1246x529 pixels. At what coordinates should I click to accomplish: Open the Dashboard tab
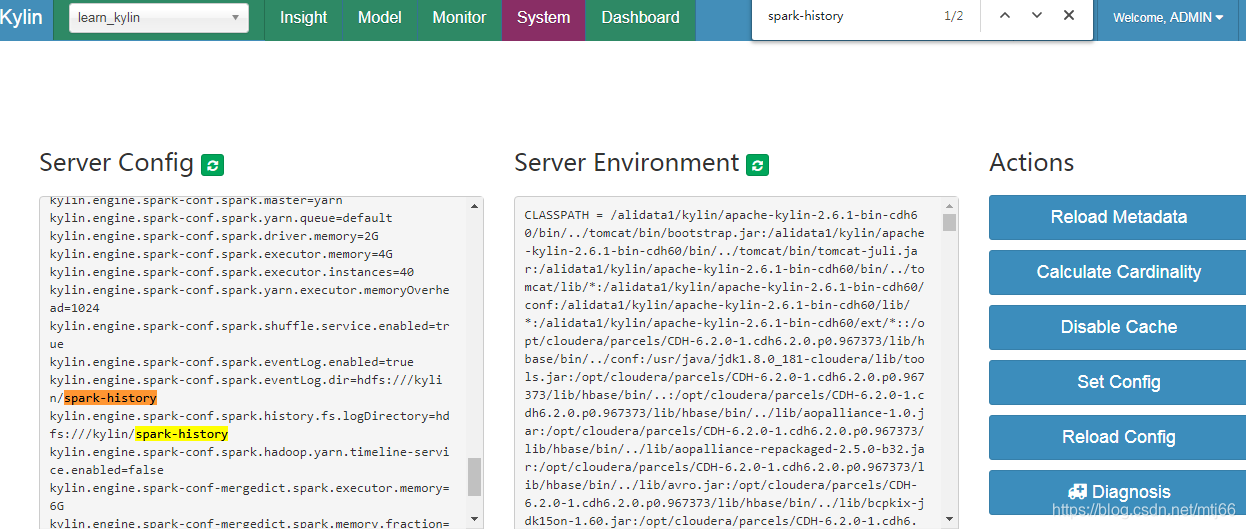click(x=640, y=17)
